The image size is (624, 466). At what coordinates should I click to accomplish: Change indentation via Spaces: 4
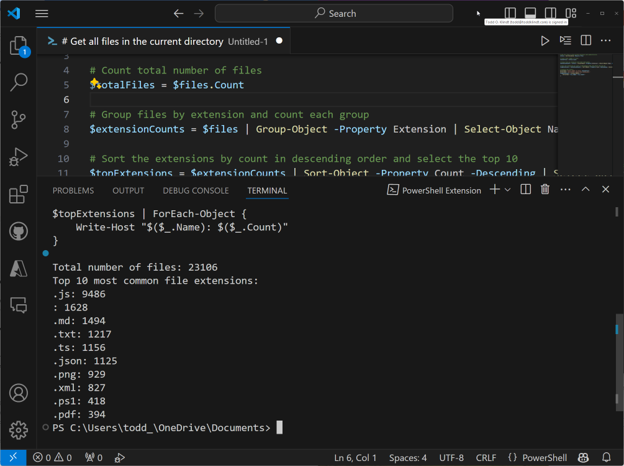point(408,458)
